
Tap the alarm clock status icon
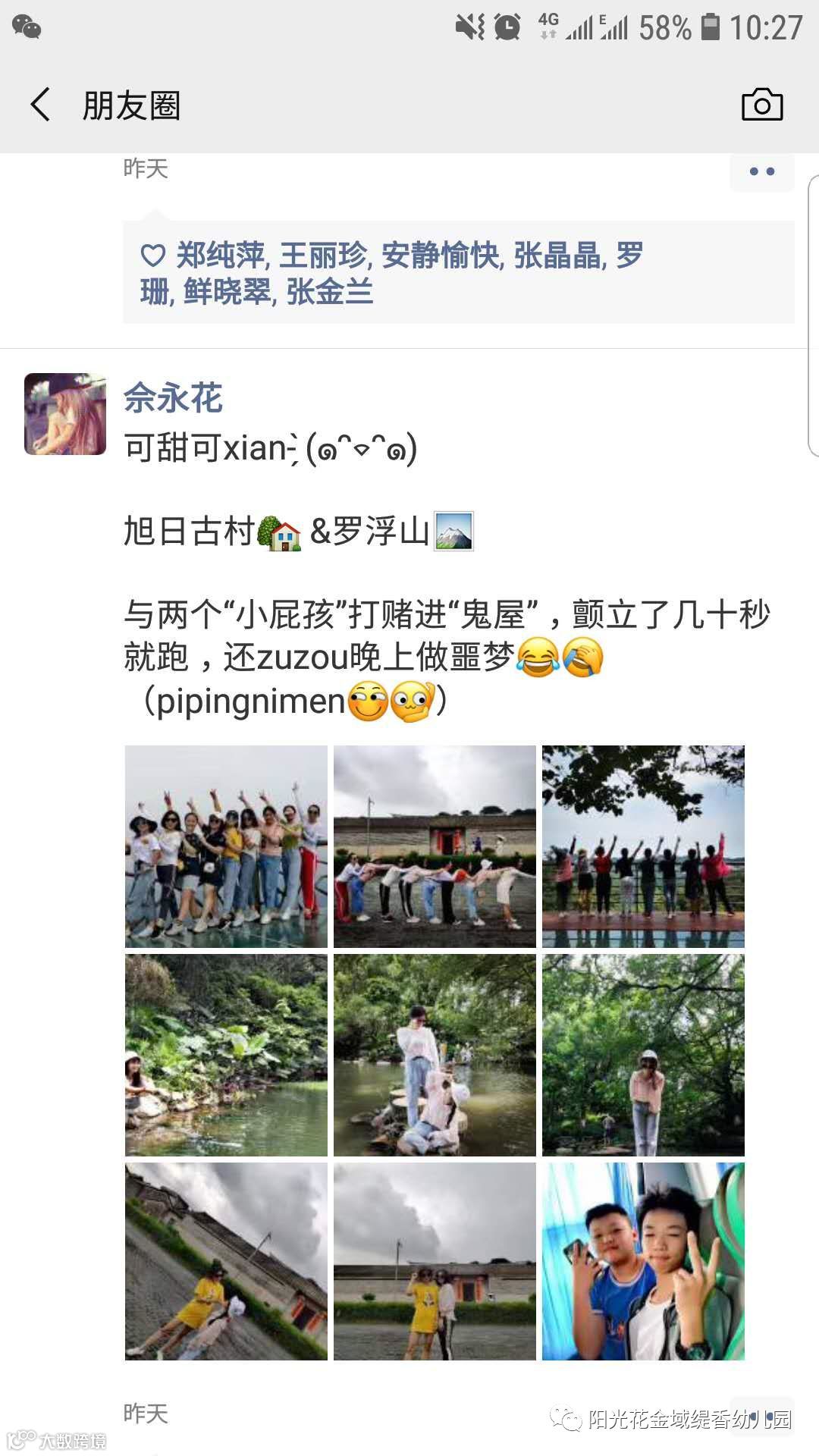[507, 27]
